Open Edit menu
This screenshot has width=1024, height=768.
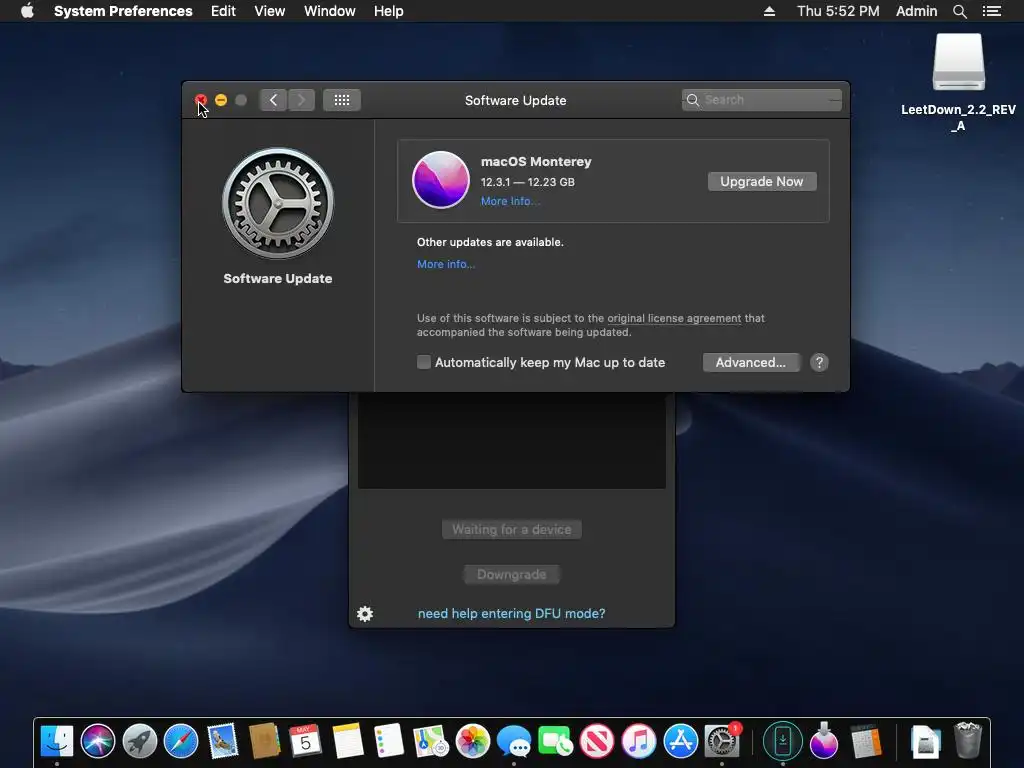coord(223,11)
